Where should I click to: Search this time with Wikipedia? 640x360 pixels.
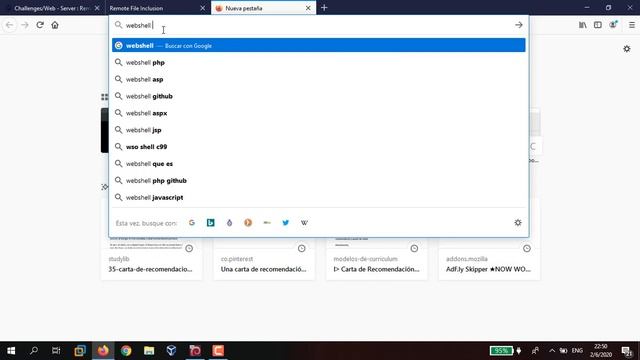click(304, 223)
